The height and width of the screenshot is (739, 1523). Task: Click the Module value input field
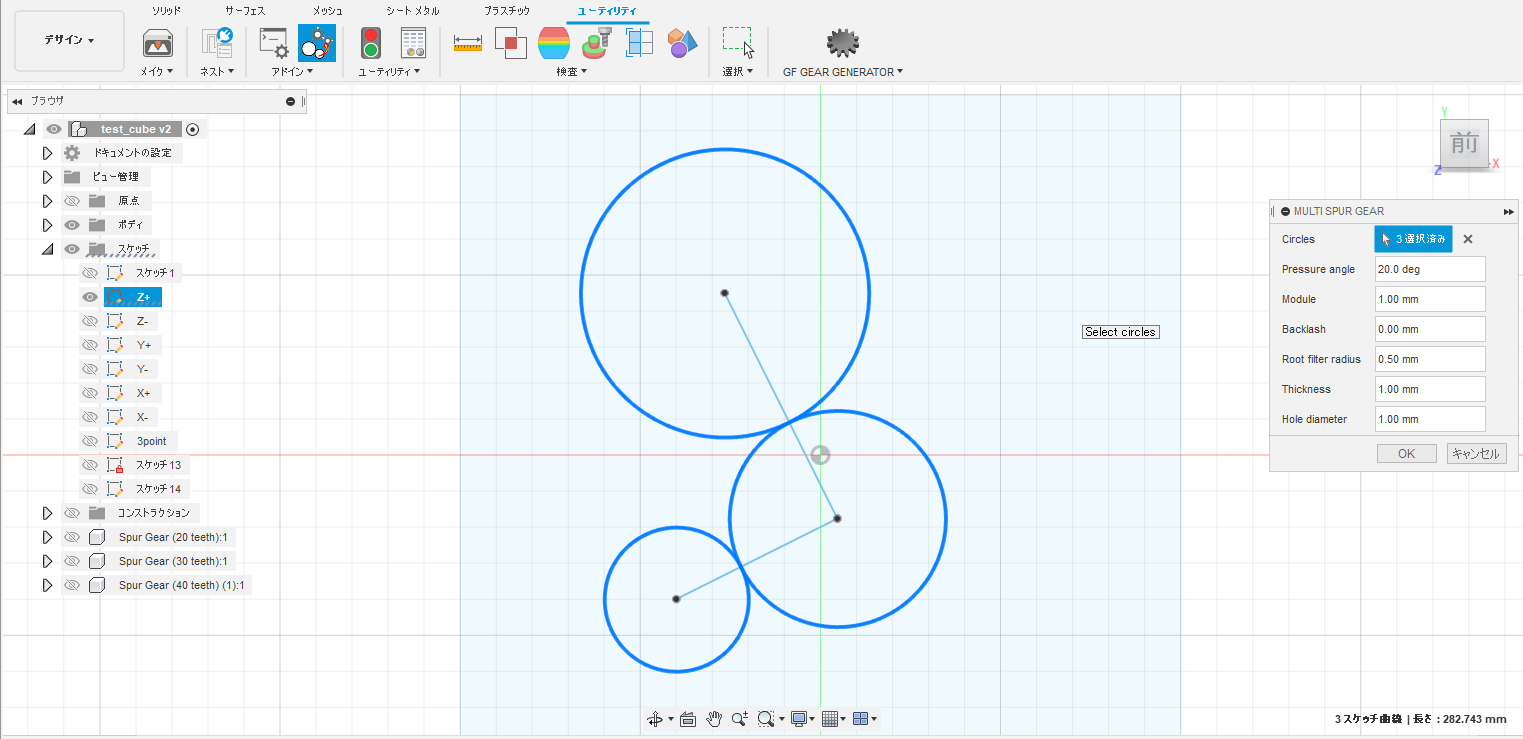click(x=1429, y=299)
